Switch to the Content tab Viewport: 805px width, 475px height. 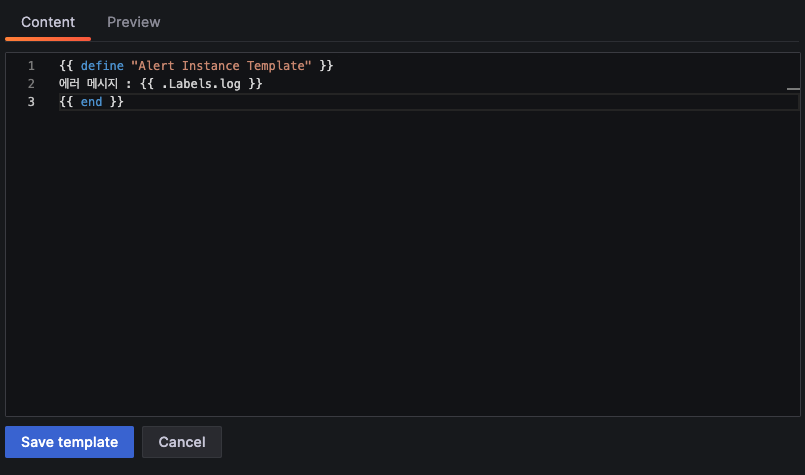[x=48, y=22]
